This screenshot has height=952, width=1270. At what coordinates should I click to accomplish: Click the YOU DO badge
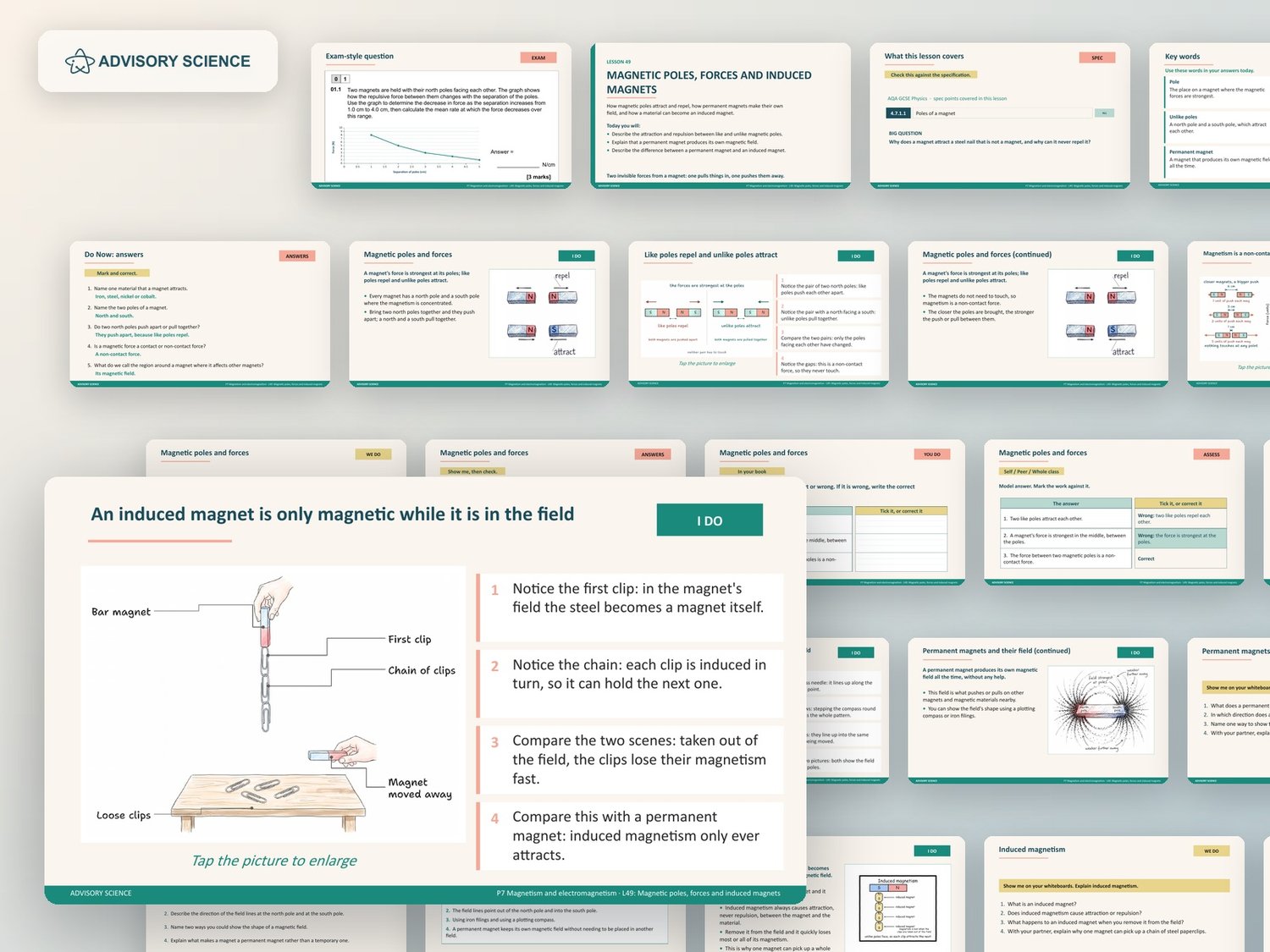point(932,454)
